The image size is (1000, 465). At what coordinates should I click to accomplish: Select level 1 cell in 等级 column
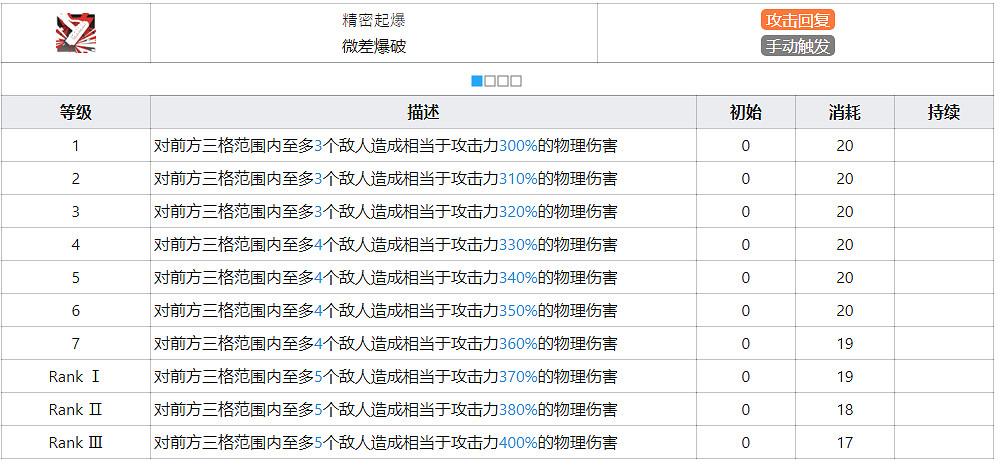(x=76, y=145)
